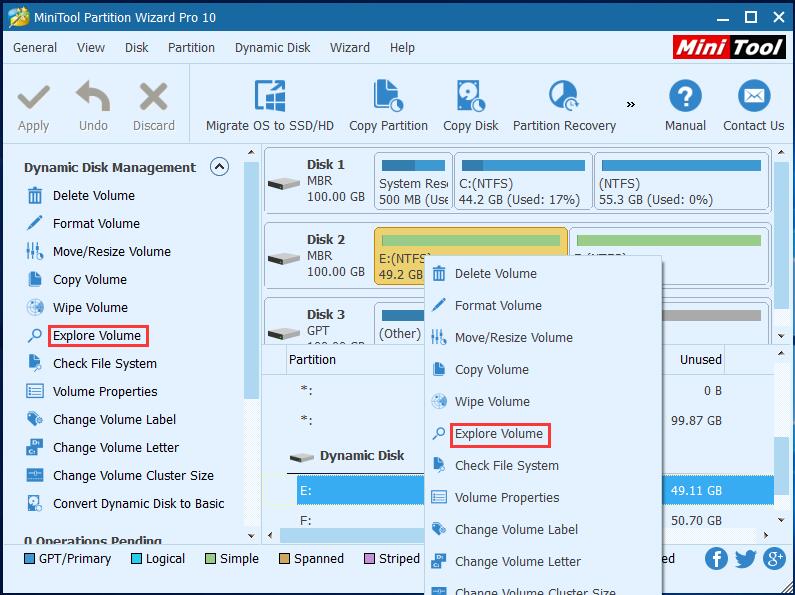Select the 55.3 GB NTFS partition on Disk 1
The width and height of the screenshot is (795, 595).
tap(681, 181)
